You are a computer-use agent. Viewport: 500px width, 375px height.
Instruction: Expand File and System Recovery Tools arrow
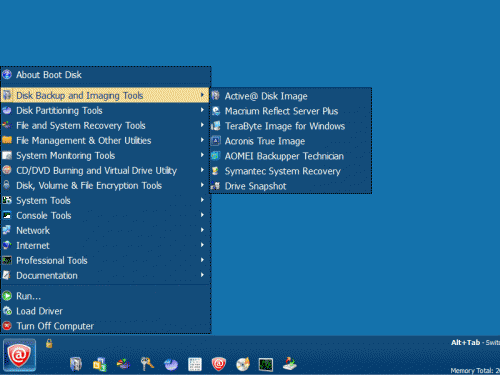202,125
